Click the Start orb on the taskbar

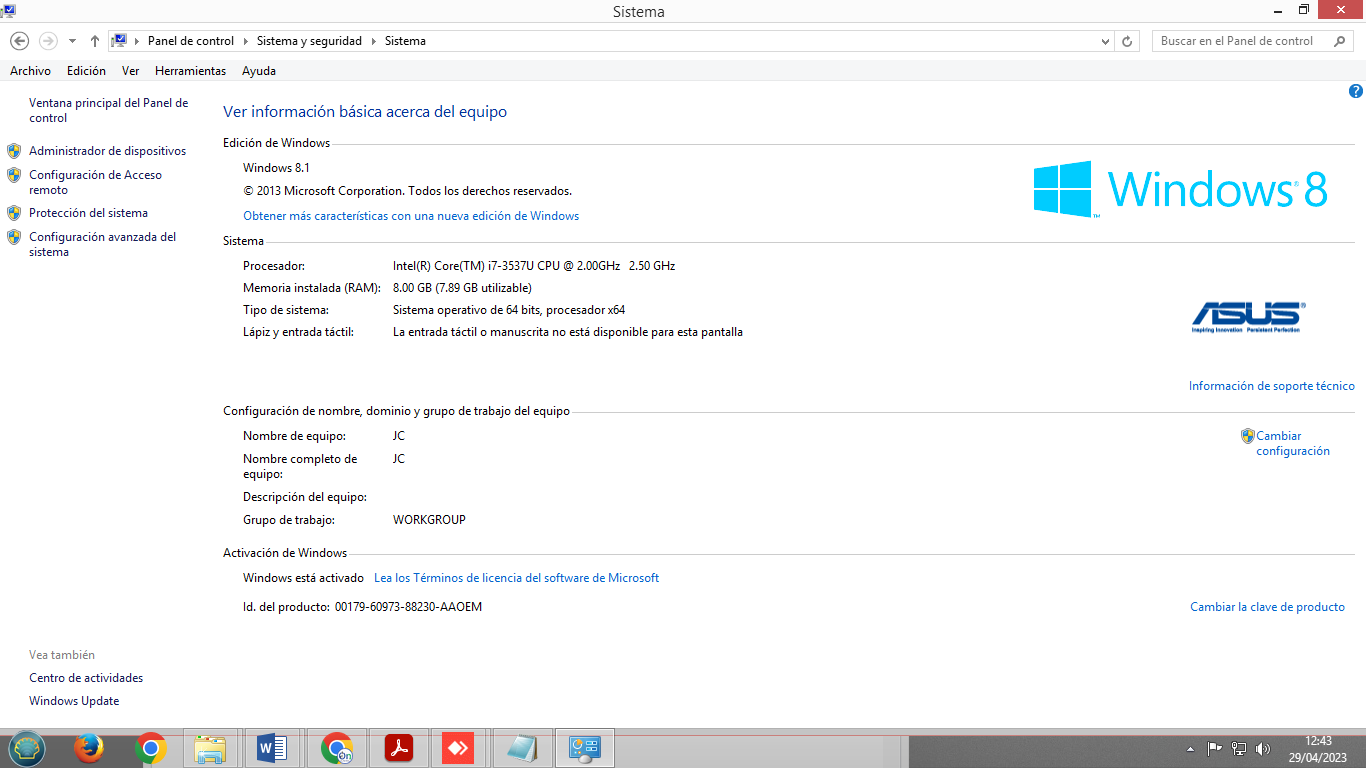coord(27,748)
